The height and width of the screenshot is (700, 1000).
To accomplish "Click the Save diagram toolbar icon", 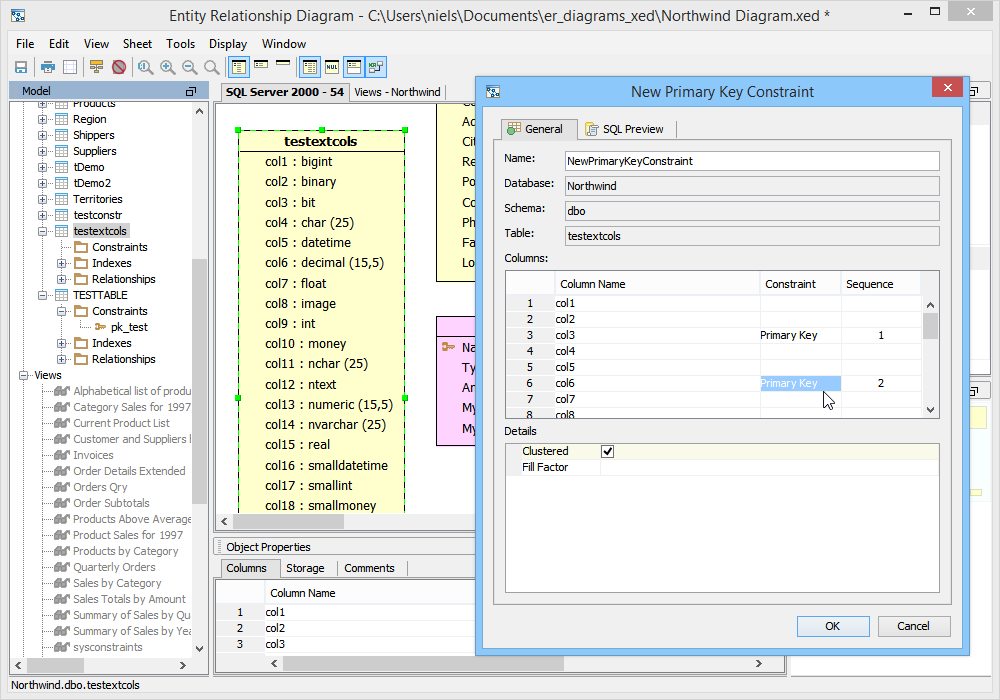I will pos(20,67).
